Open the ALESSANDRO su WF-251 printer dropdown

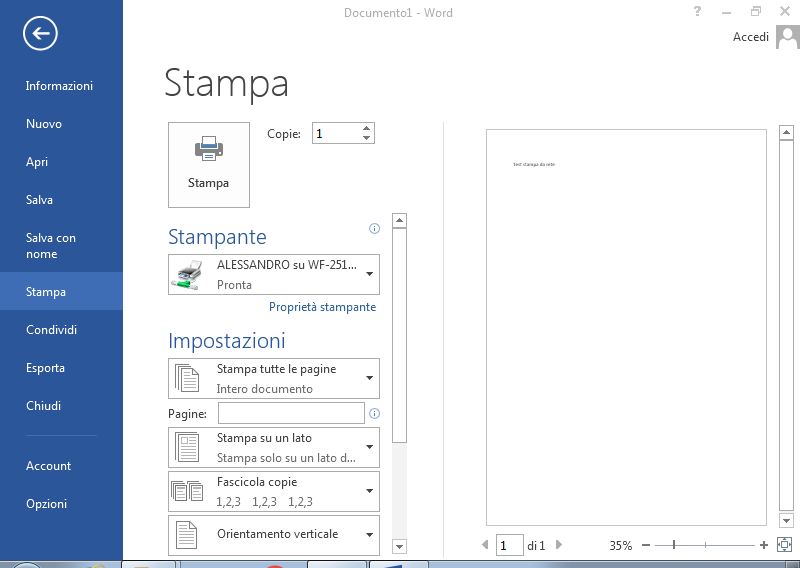274,275
